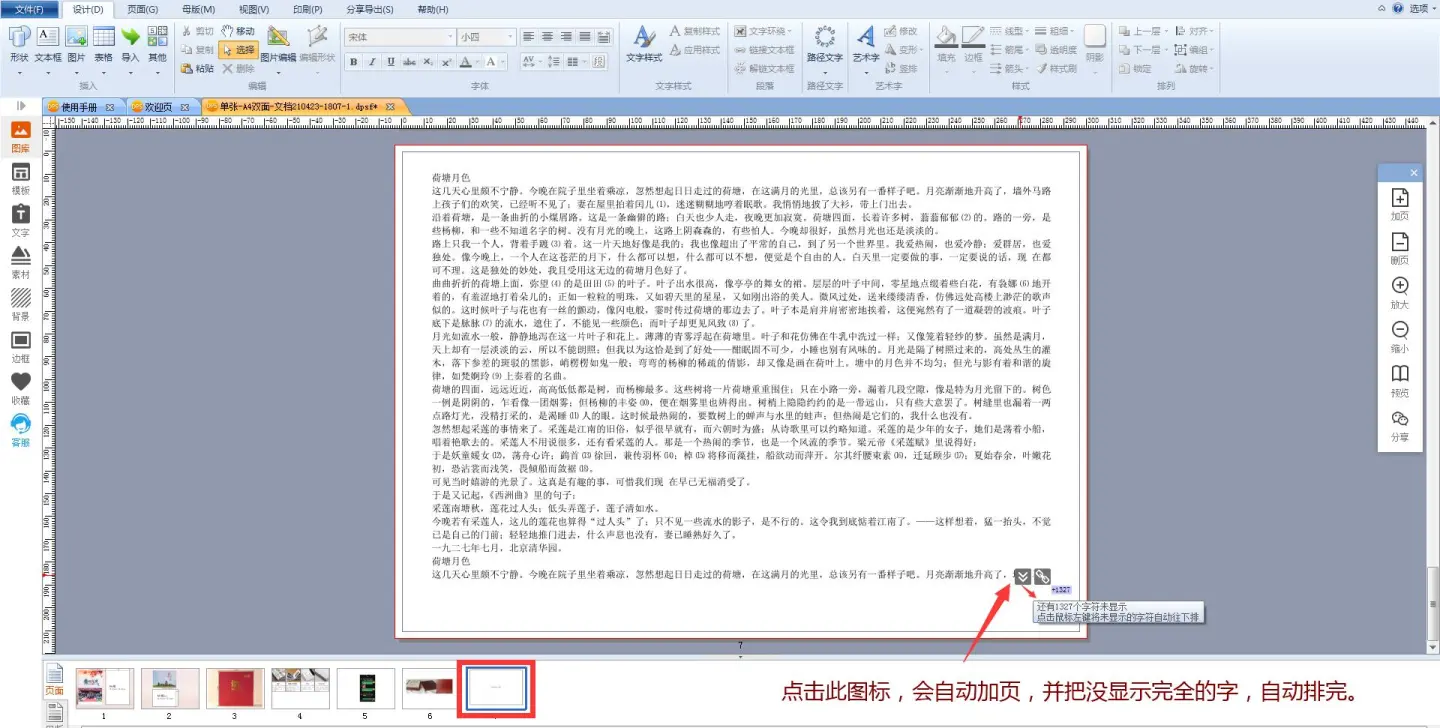The width and height of the screenshot is (1440, 728).
Task: Open the font color picker
Action: (x=468, y=62)
